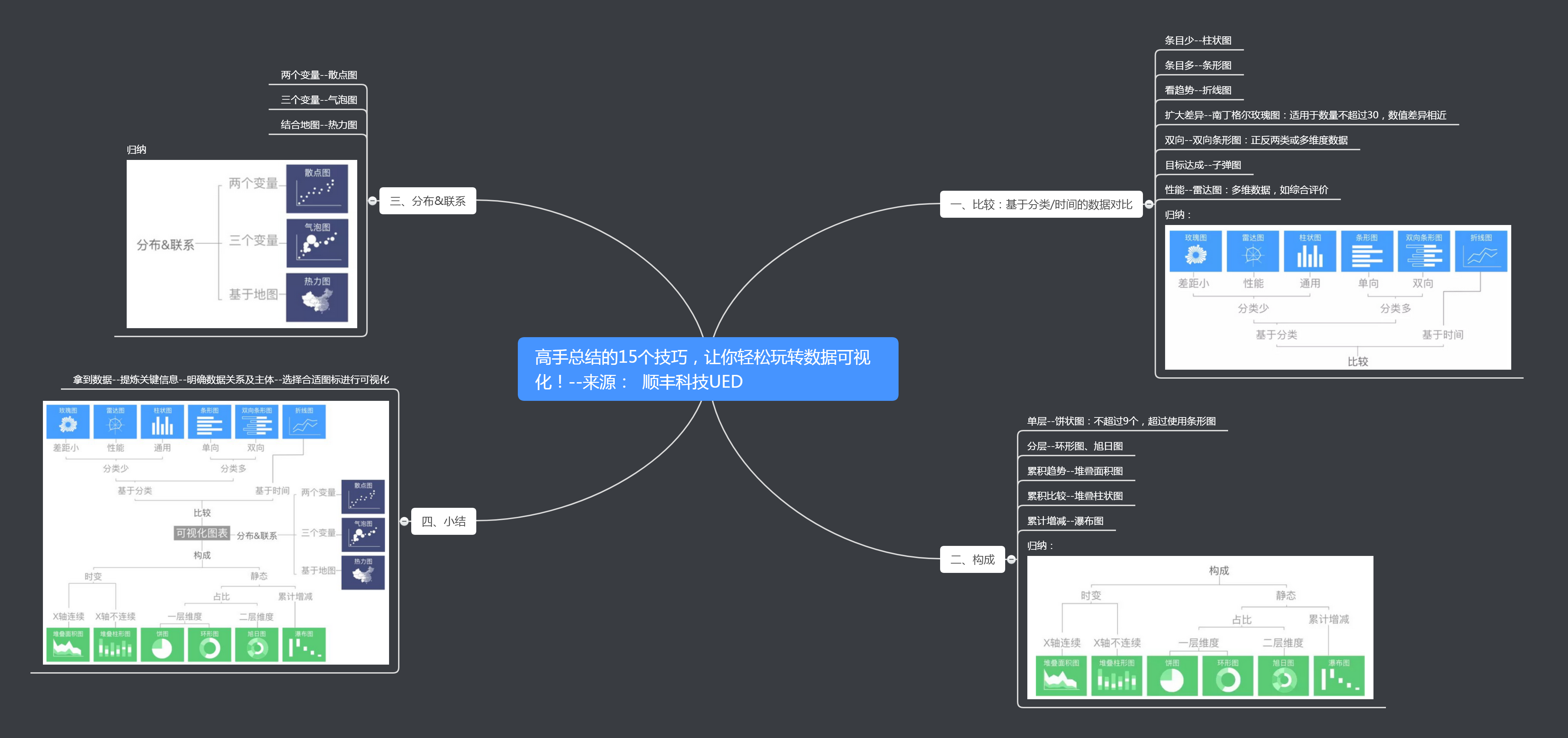
Task: Collapse the 二、构成 branch toggle
Action: (1011, 560)
